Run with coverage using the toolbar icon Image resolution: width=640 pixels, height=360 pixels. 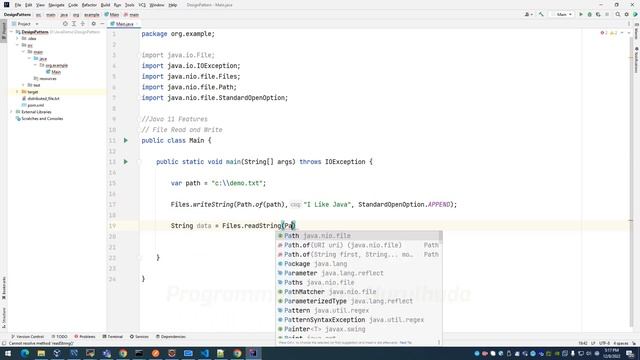(598, 14)
